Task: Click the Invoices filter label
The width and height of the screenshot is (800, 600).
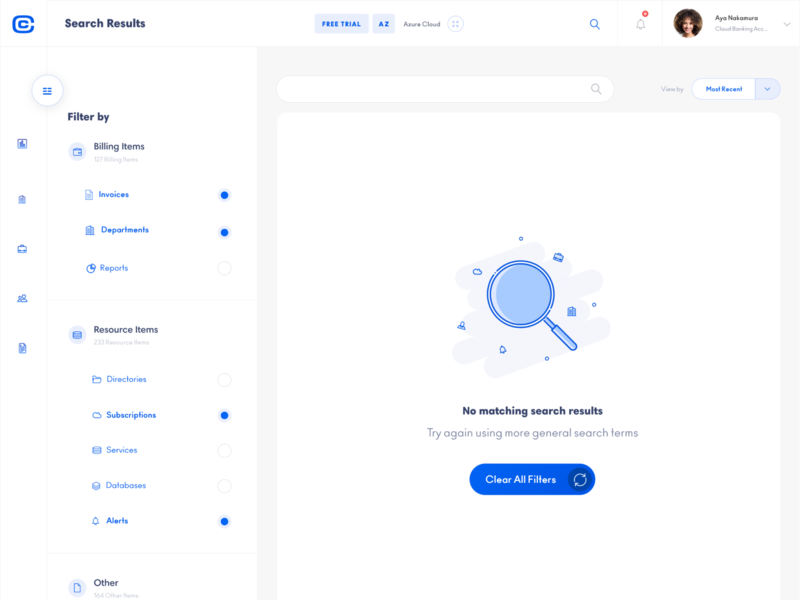Action: (113, 194)
